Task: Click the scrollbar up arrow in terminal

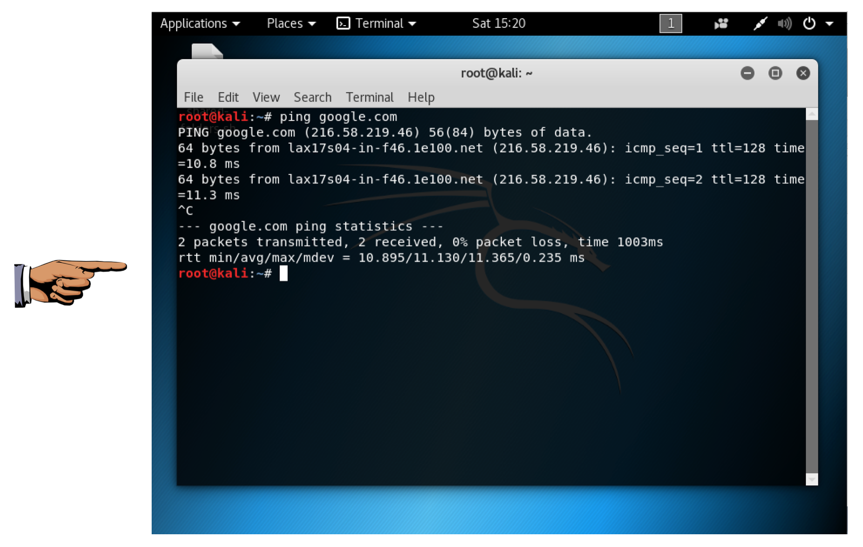Action: [x=812, y=114]
